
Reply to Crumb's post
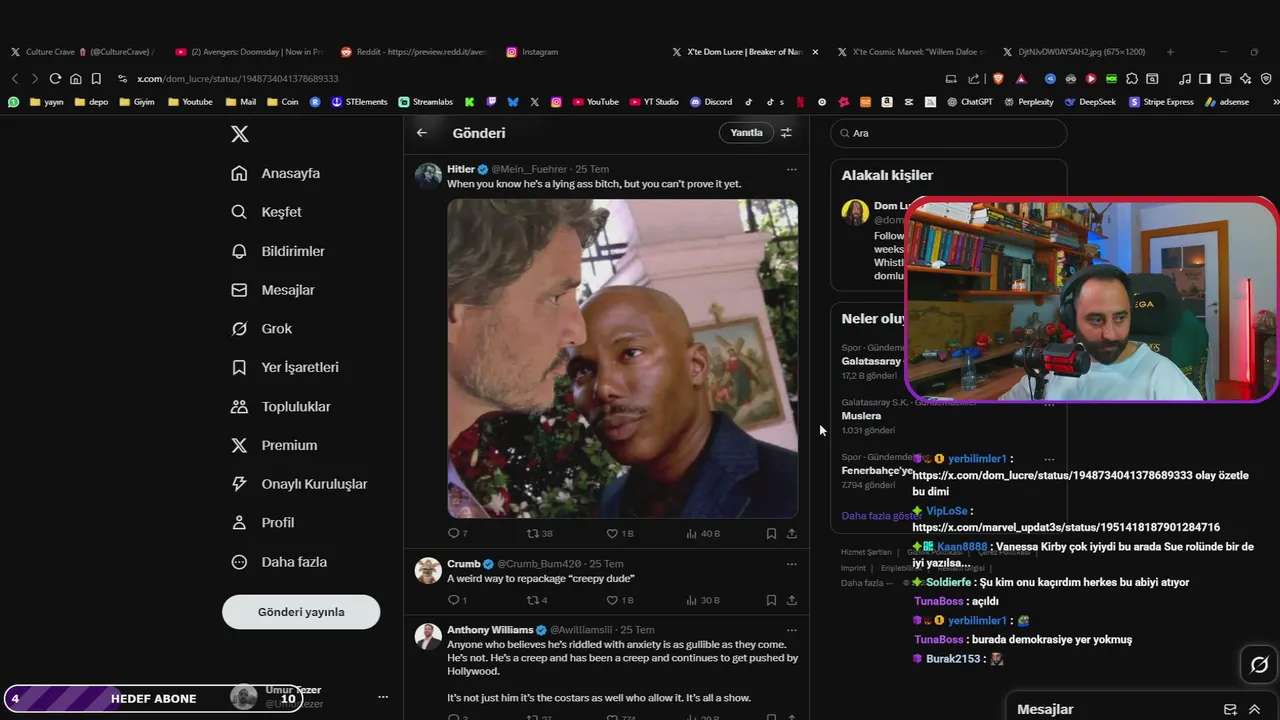tap(457, 600)
